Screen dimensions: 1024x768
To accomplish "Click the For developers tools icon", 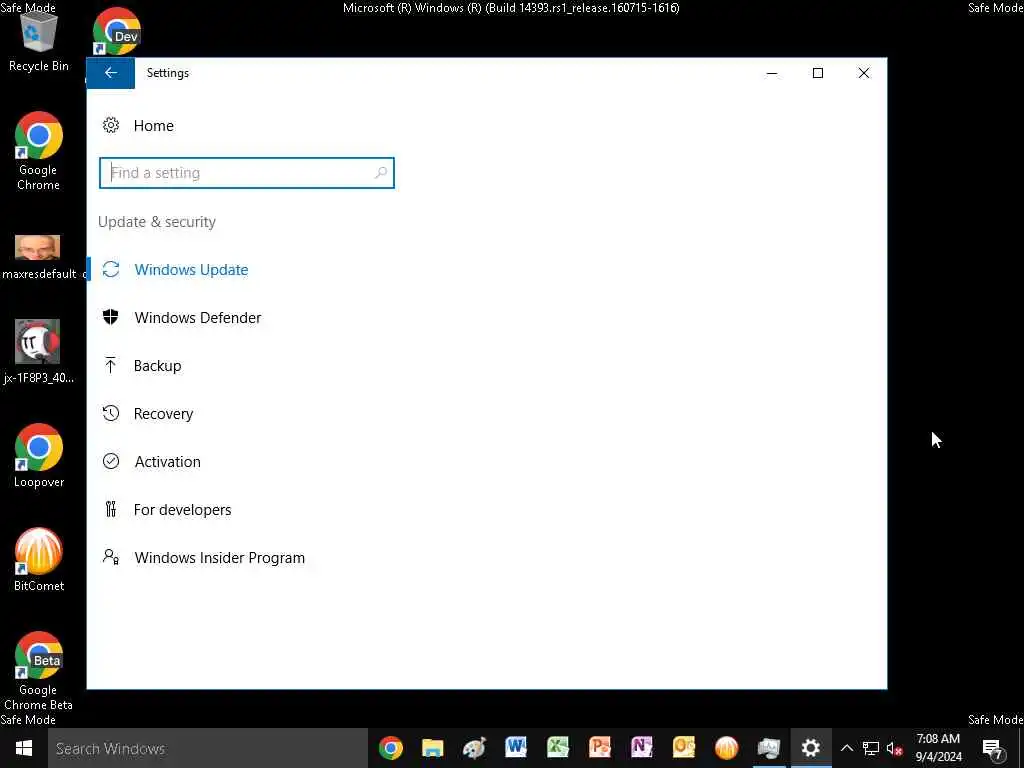I will point(111,509).
